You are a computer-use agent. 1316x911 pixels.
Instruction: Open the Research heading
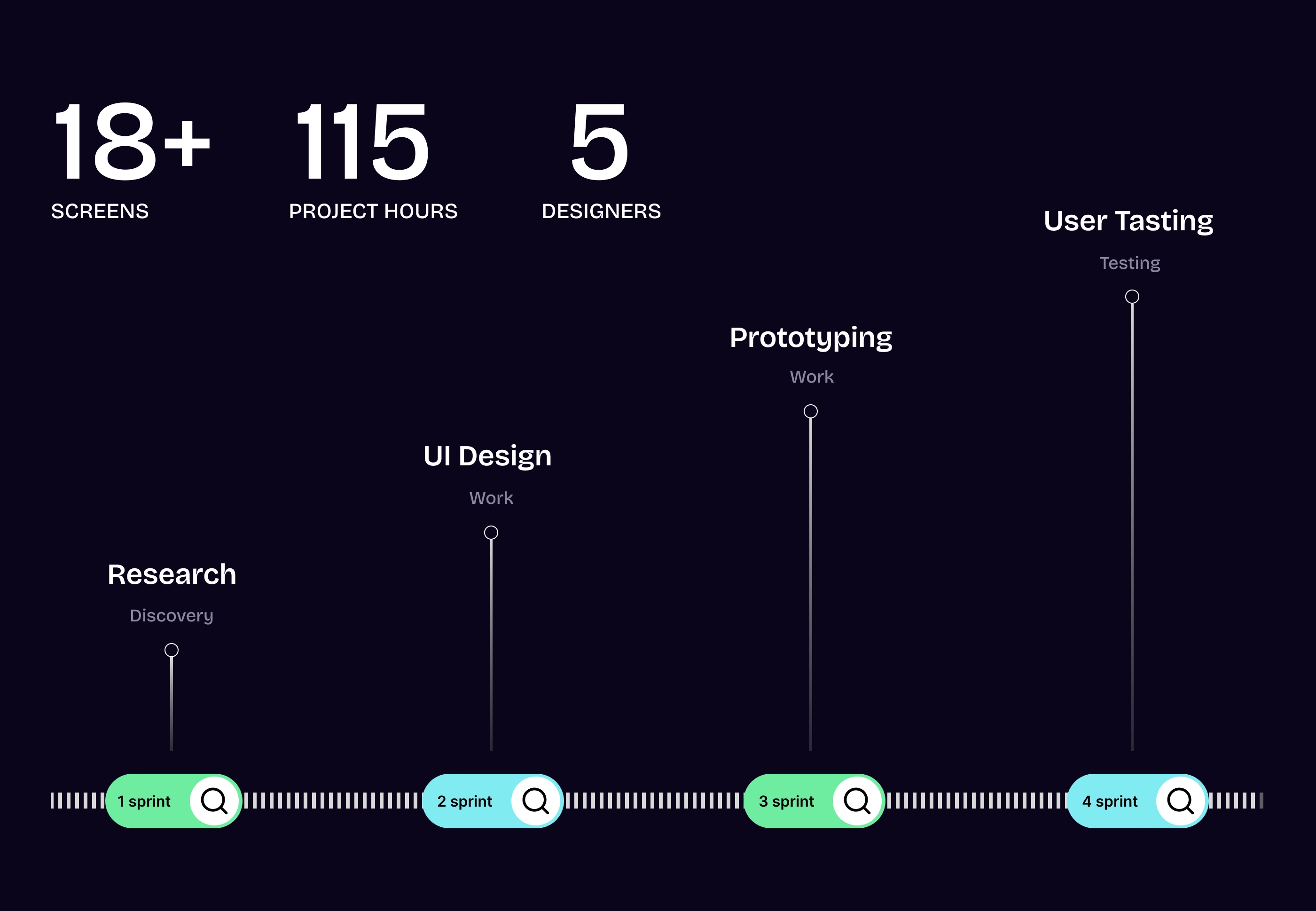(x=172, y=574)
